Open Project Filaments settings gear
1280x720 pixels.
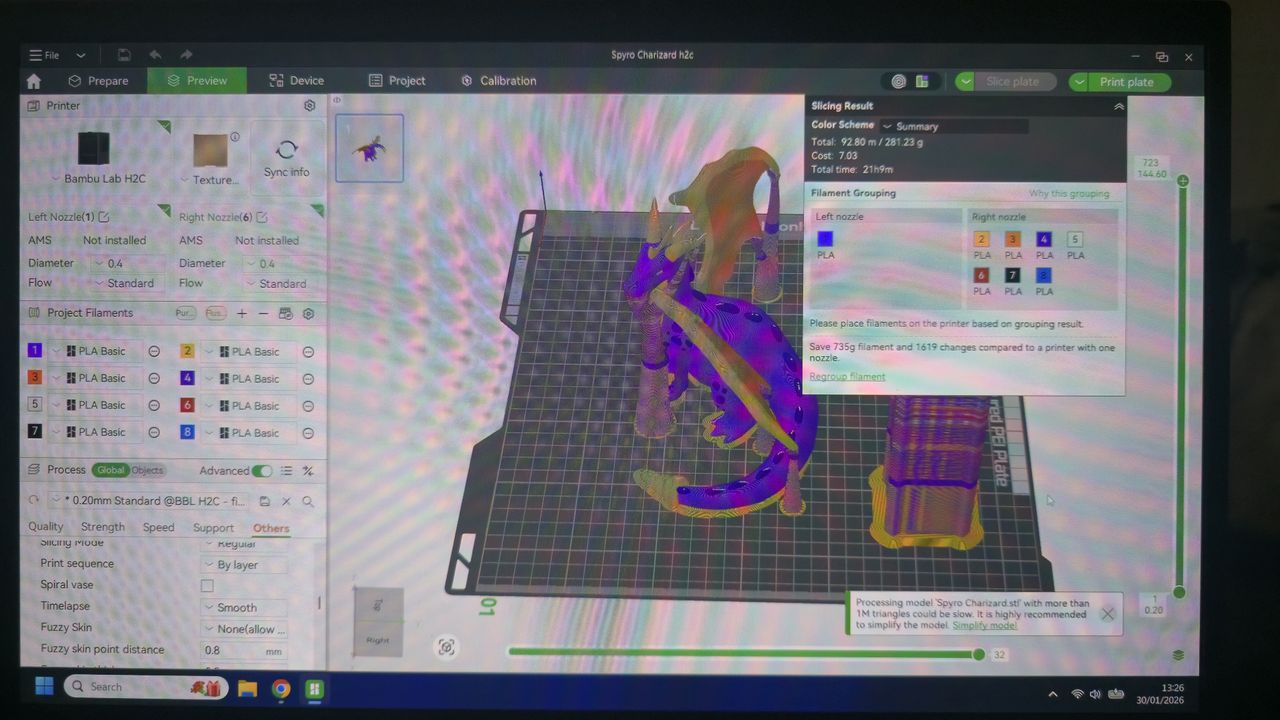tap(308, 313)
